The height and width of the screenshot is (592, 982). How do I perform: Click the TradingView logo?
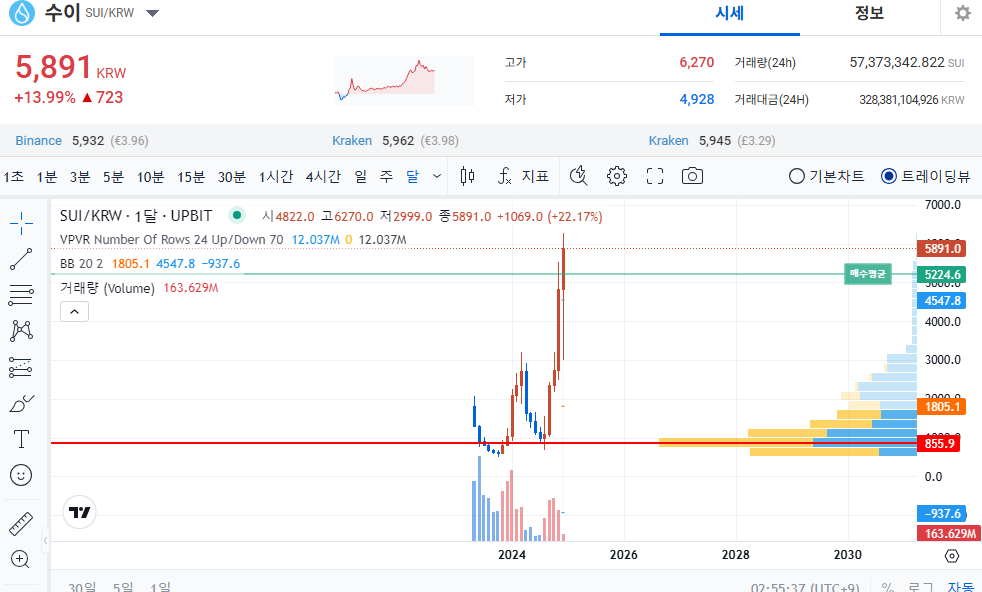[80, 512]
